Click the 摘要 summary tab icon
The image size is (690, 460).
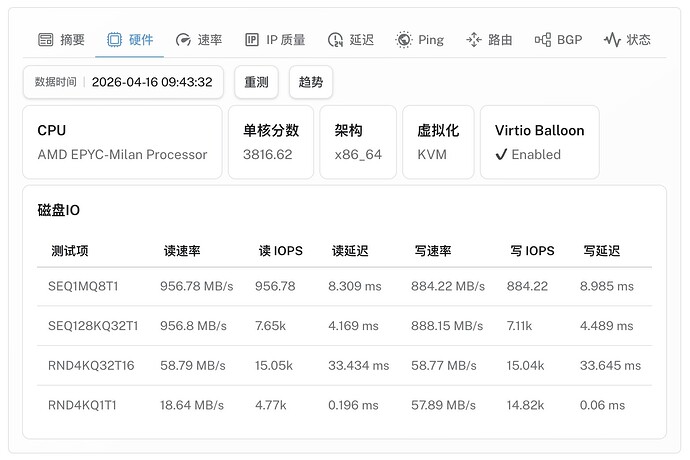(46, 40)
